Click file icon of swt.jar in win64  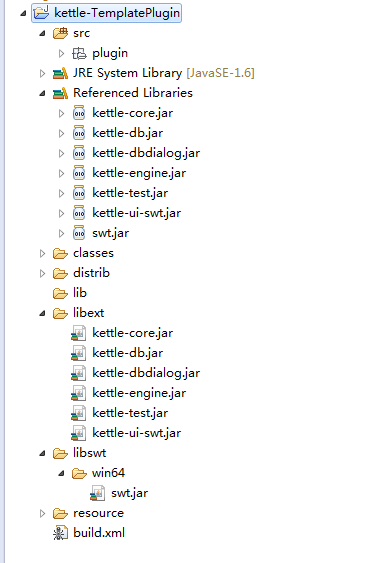98,493
